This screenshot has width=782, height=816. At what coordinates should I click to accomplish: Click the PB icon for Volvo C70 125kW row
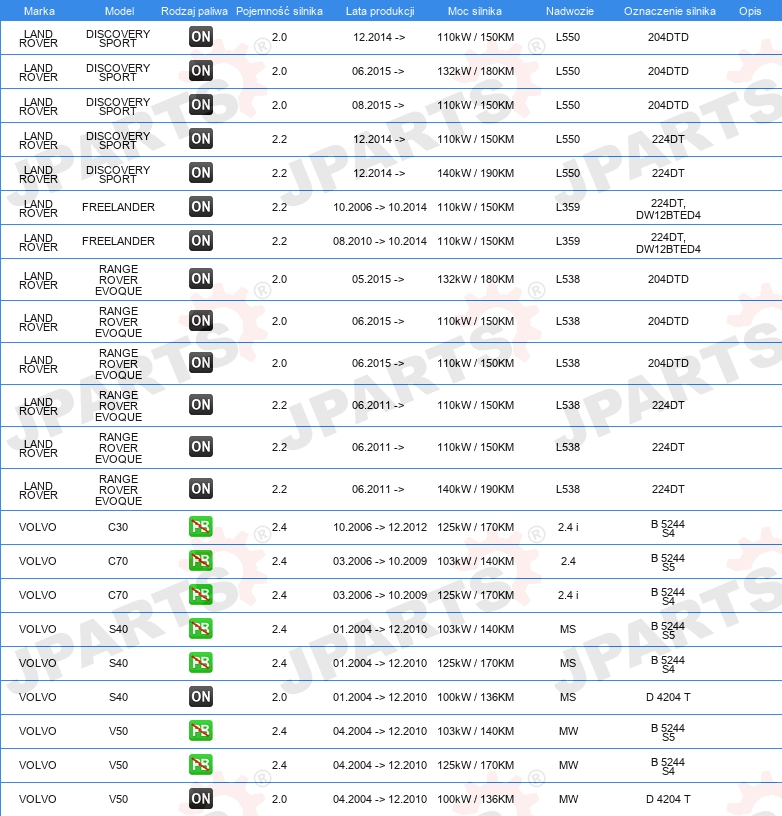201,595
